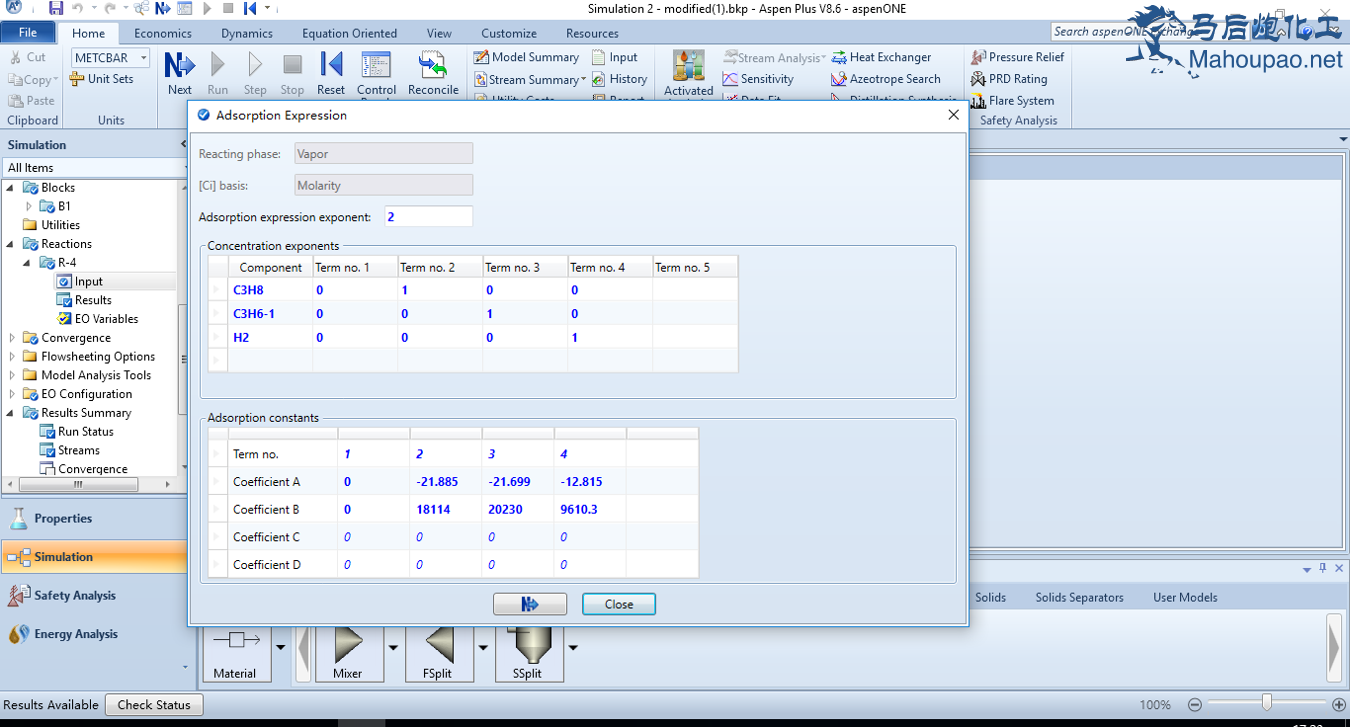1350x727 pixels.
Task: Open the Resources ribbon tab
Action: pyautogui.click(x=592, y=33)
